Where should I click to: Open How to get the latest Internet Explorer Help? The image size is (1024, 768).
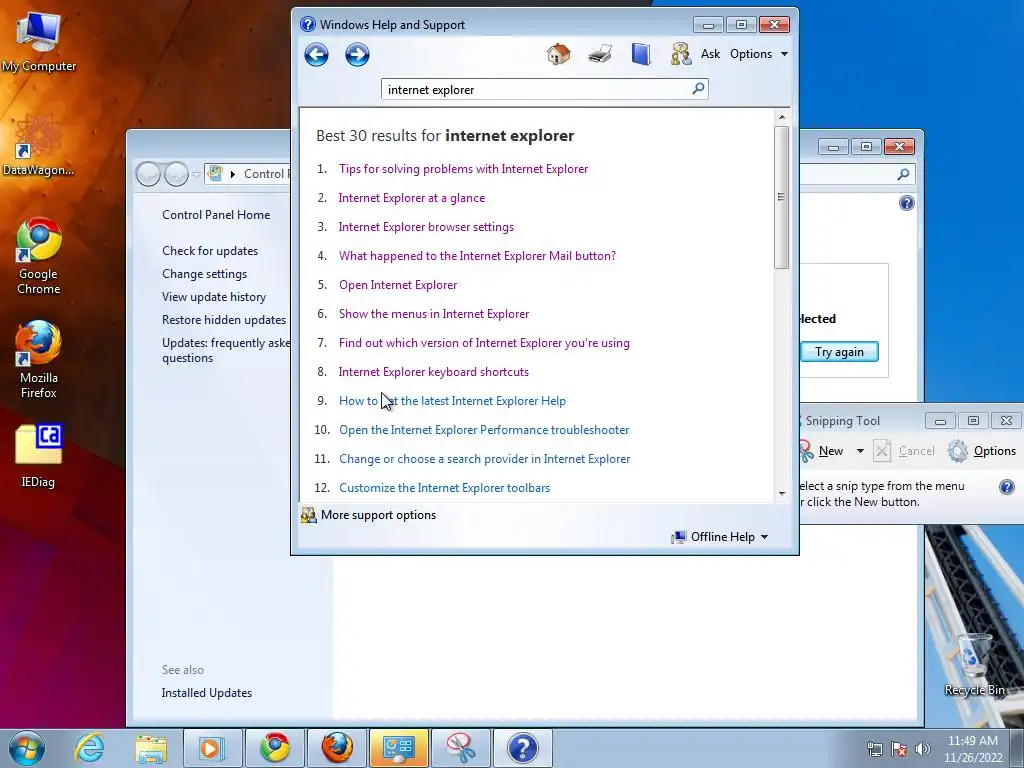click(x=452, y=401)
